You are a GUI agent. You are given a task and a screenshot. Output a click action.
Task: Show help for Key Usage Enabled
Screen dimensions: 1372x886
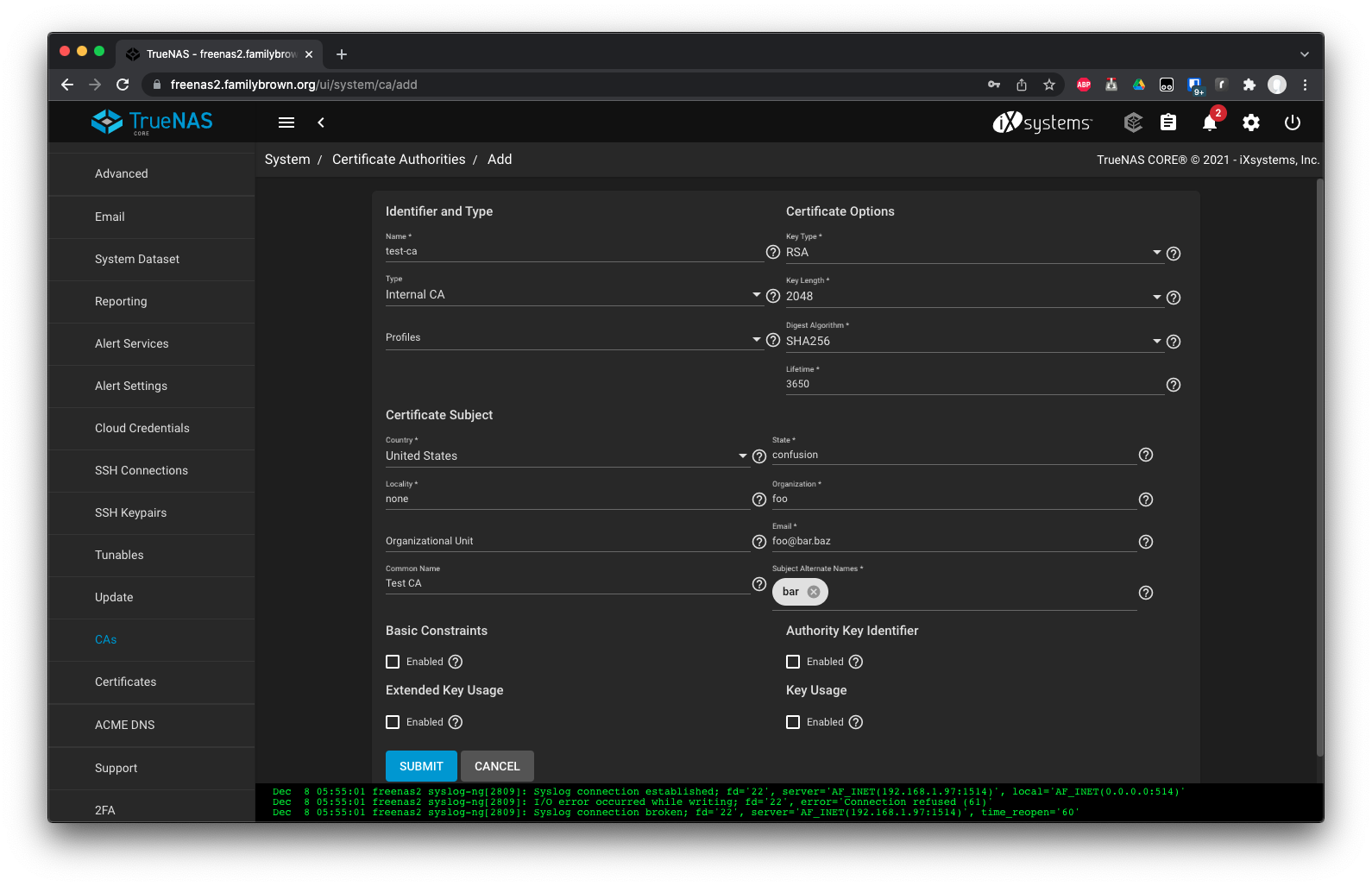(x=856, y=722)
